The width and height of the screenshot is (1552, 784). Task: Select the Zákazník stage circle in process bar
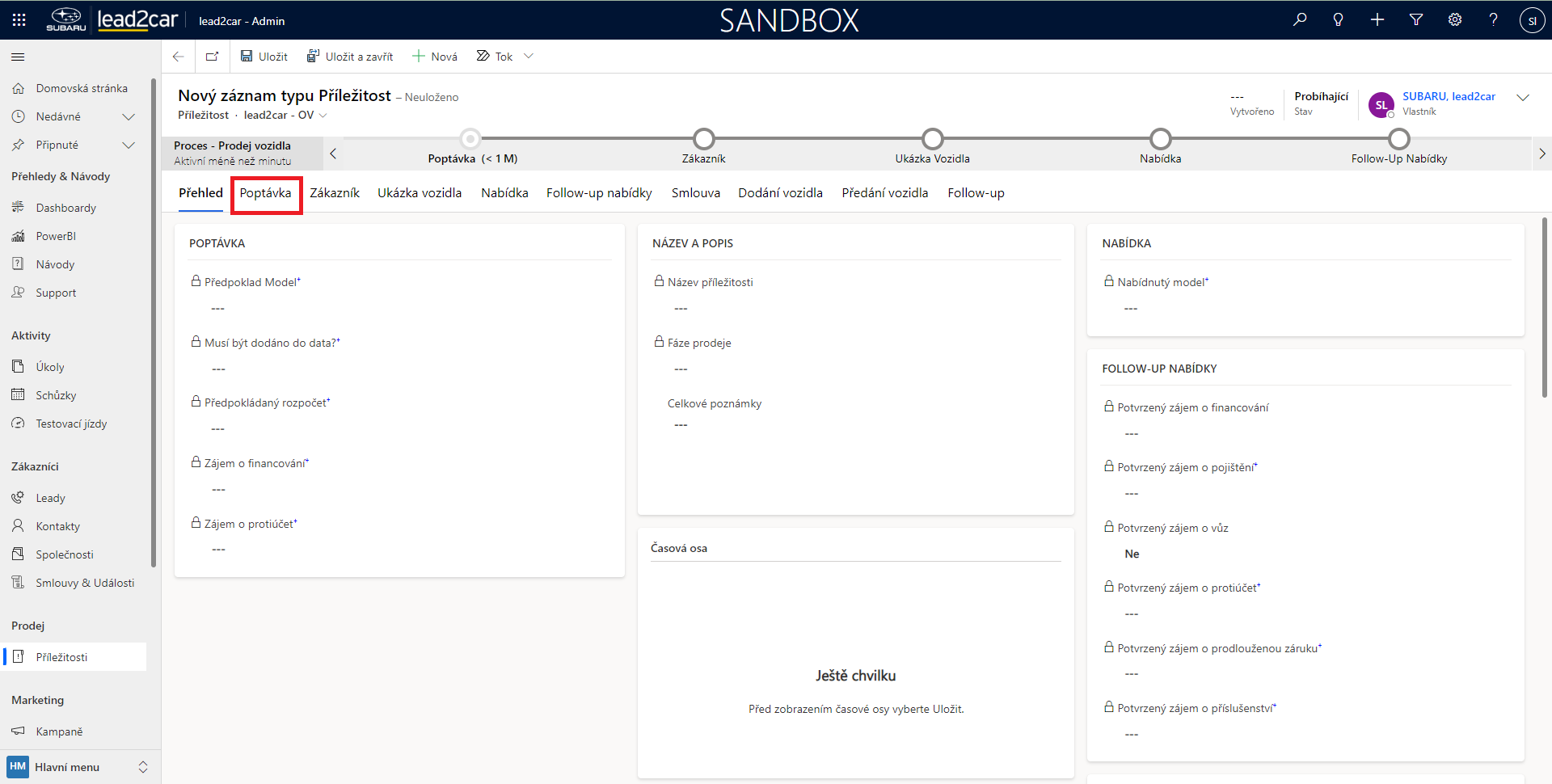click(704, 139)
